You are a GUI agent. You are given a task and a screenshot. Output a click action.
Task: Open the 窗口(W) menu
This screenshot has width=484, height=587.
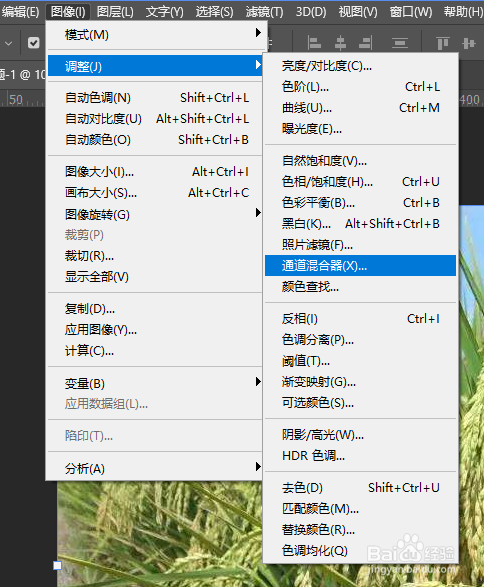pos(411,12)
